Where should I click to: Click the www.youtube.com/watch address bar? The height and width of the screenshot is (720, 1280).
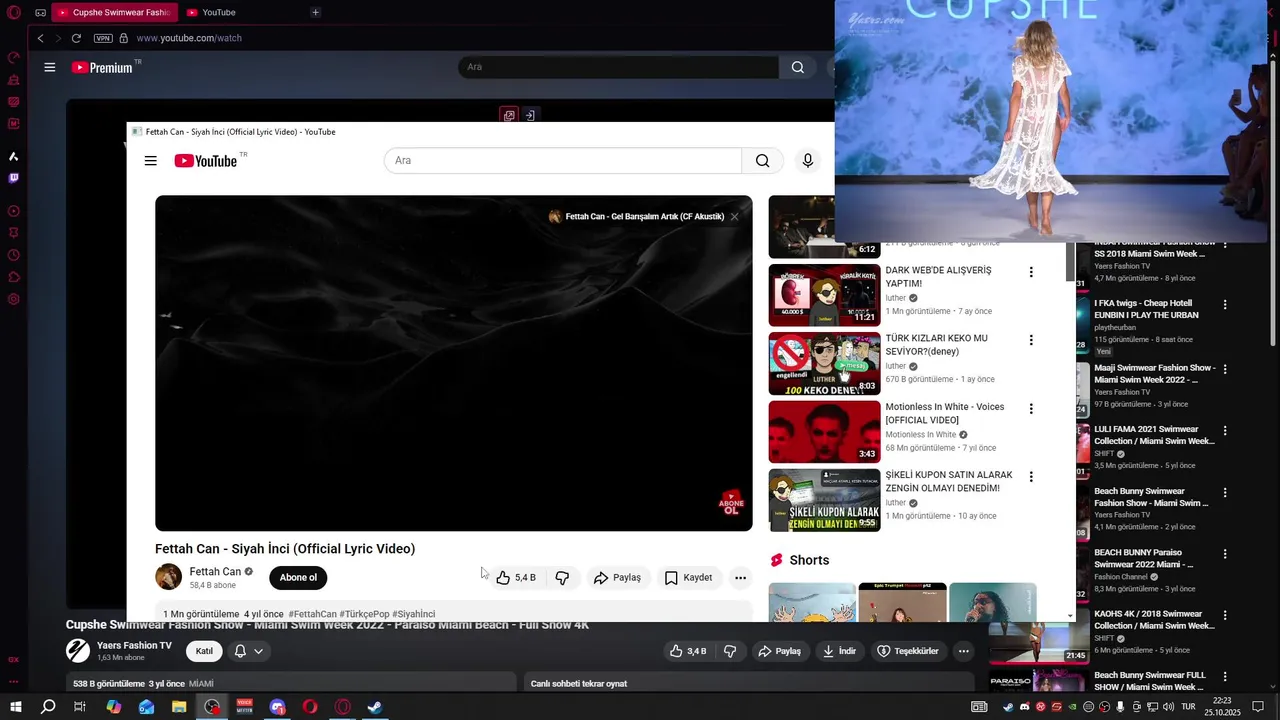click(x=189, y=38)
